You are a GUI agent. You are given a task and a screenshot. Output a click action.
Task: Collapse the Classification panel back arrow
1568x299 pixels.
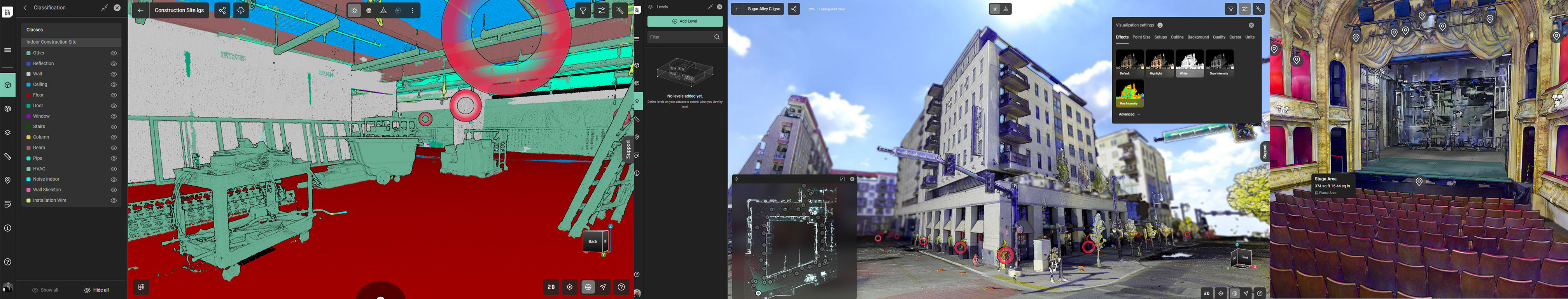(x=25, y=8)
